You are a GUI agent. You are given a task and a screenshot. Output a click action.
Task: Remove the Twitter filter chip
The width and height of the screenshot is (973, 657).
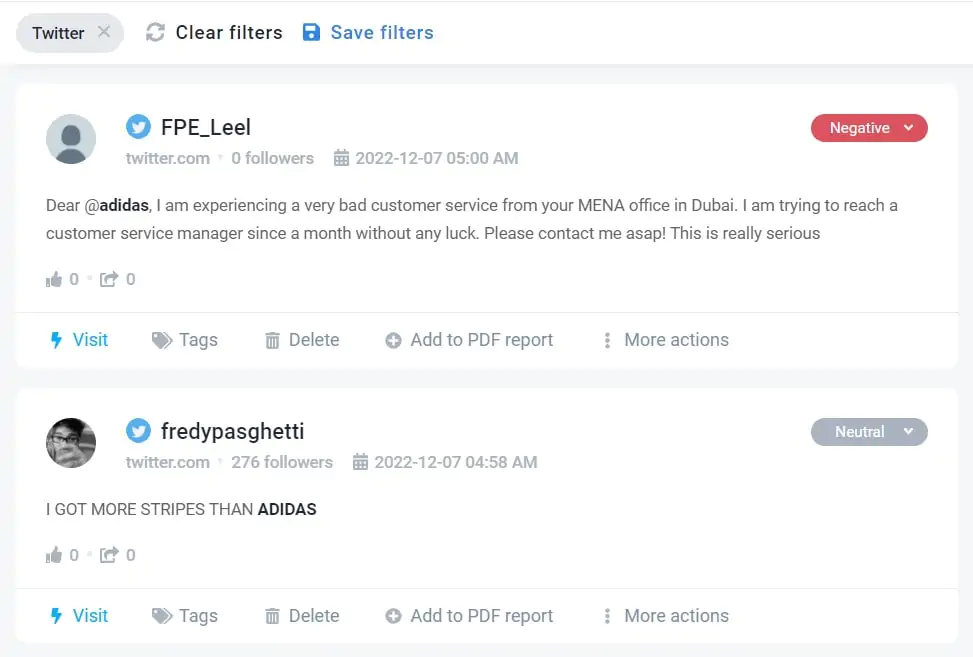coord(103,32)
